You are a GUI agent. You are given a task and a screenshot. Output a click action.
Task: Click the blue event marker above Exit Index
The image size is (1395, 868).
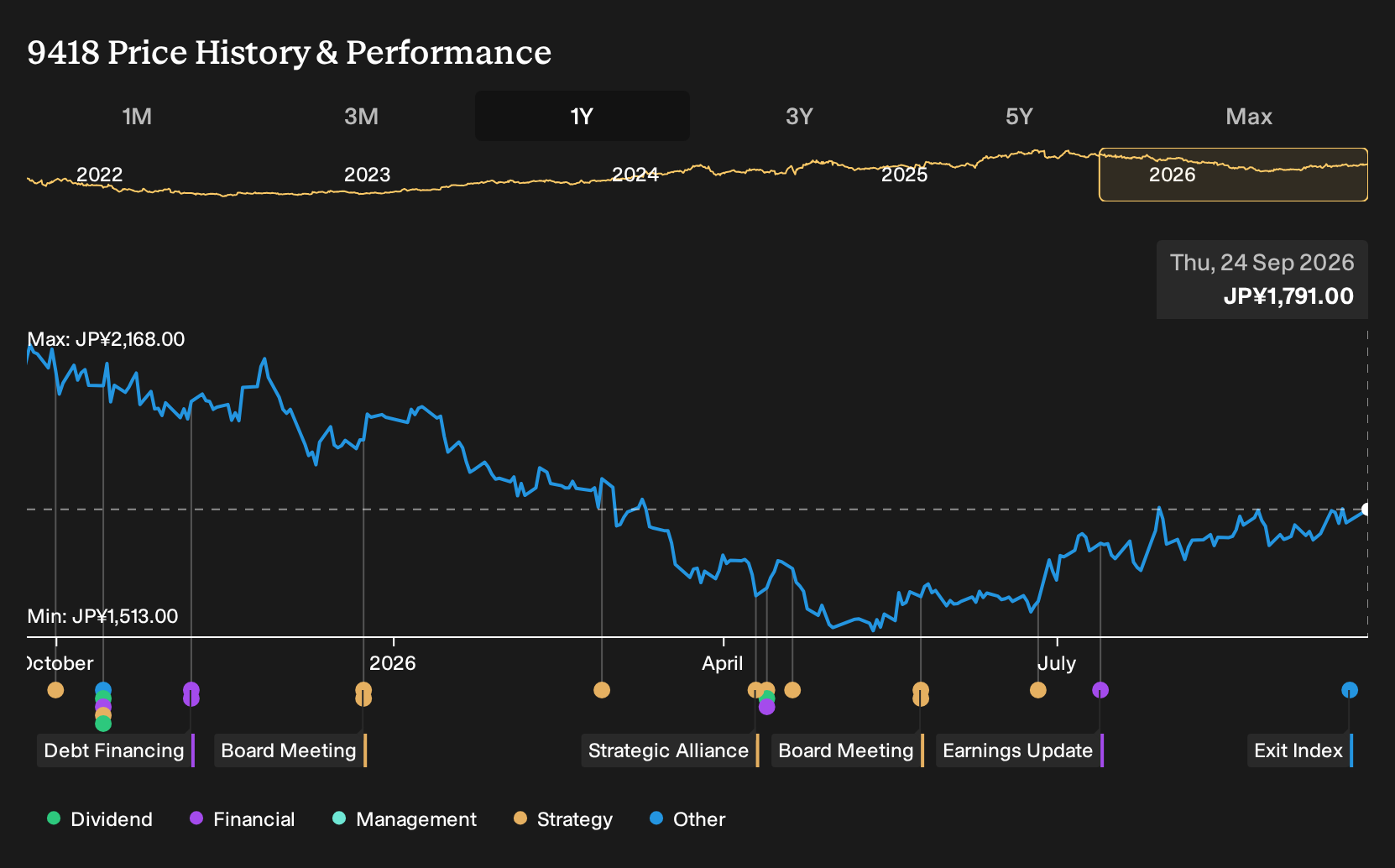coord(1350,690)
